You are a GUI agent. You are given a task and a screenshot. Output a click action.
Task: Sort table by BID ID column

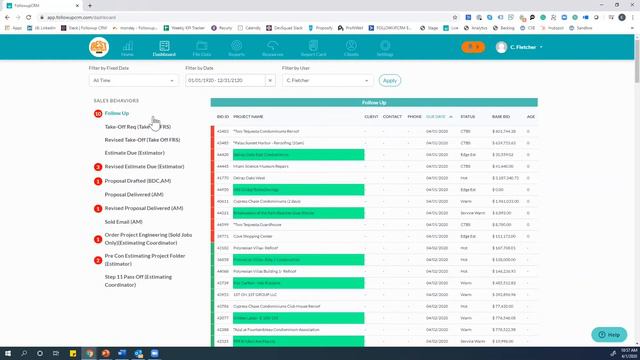pyautogui.click(x=222, y=117)
